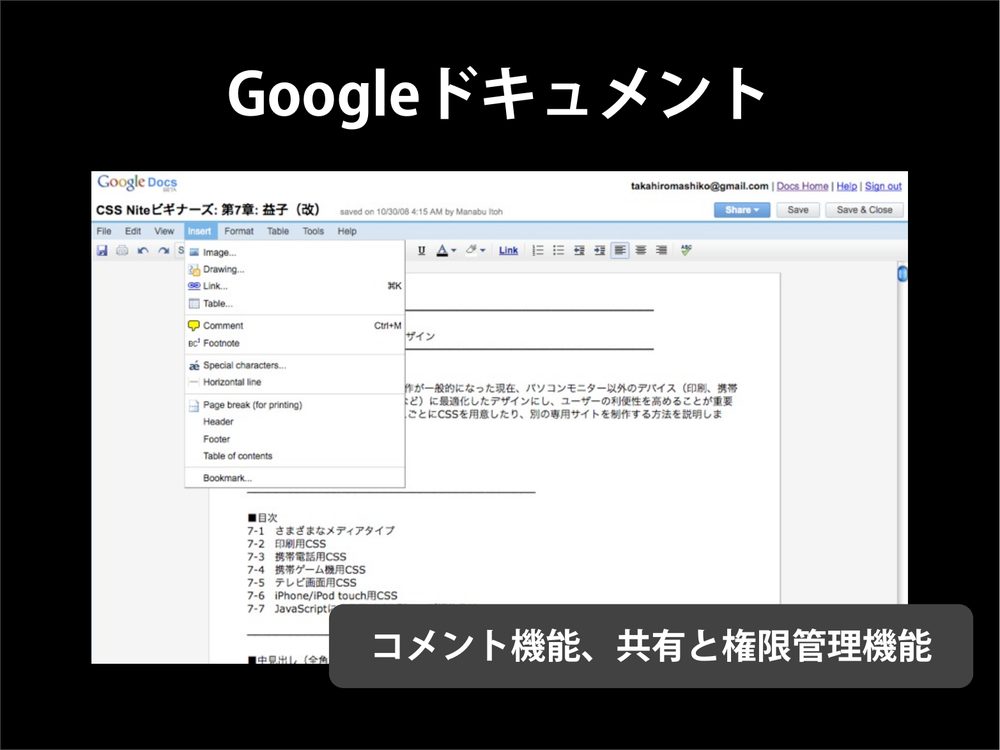The image size is (1000, 750).
Task: Open the View menu
Action: (x=164, y=231)
